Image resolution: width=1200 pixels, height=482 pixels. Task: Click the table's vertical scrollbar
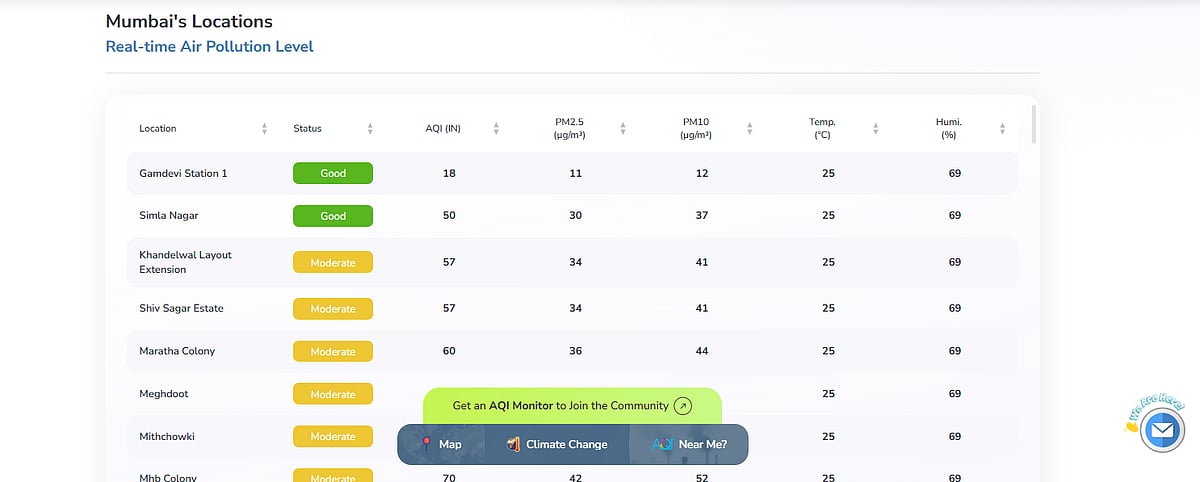(1033, 125)
